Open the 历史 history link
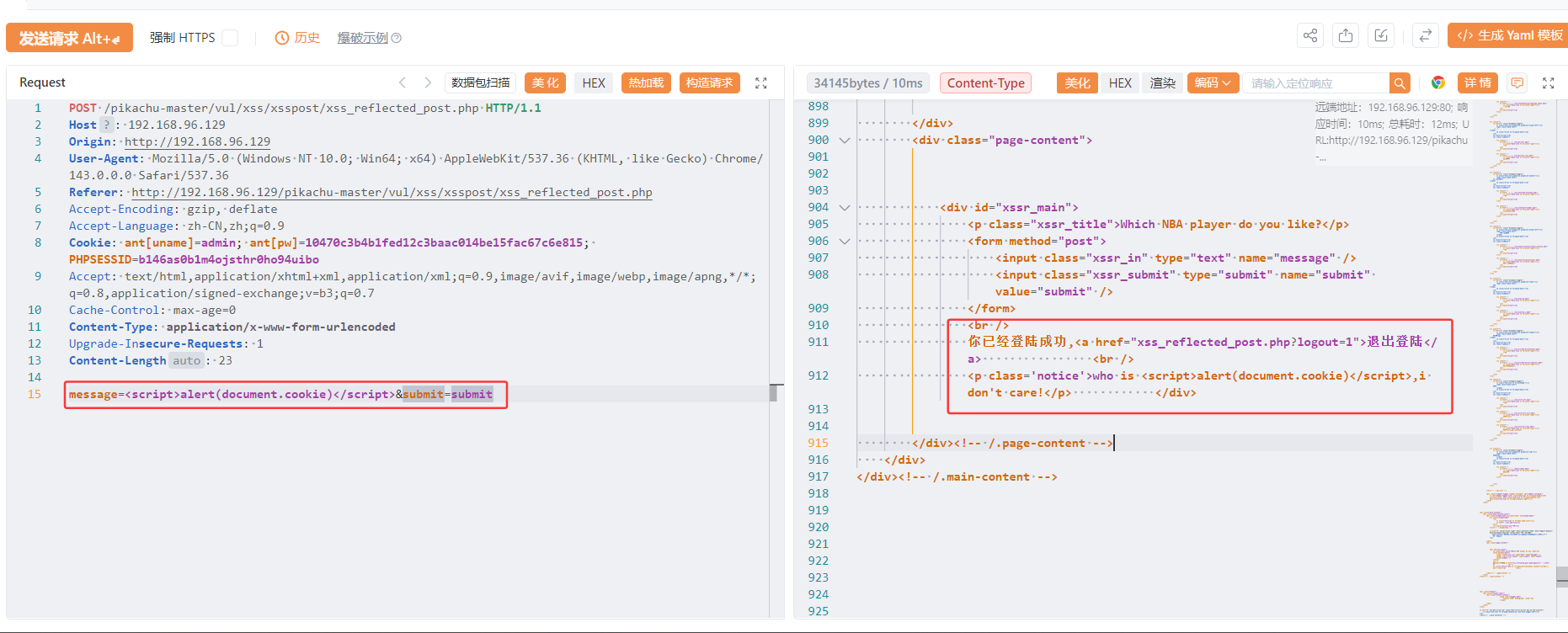The image size is (1568, 633). point(298,38)
